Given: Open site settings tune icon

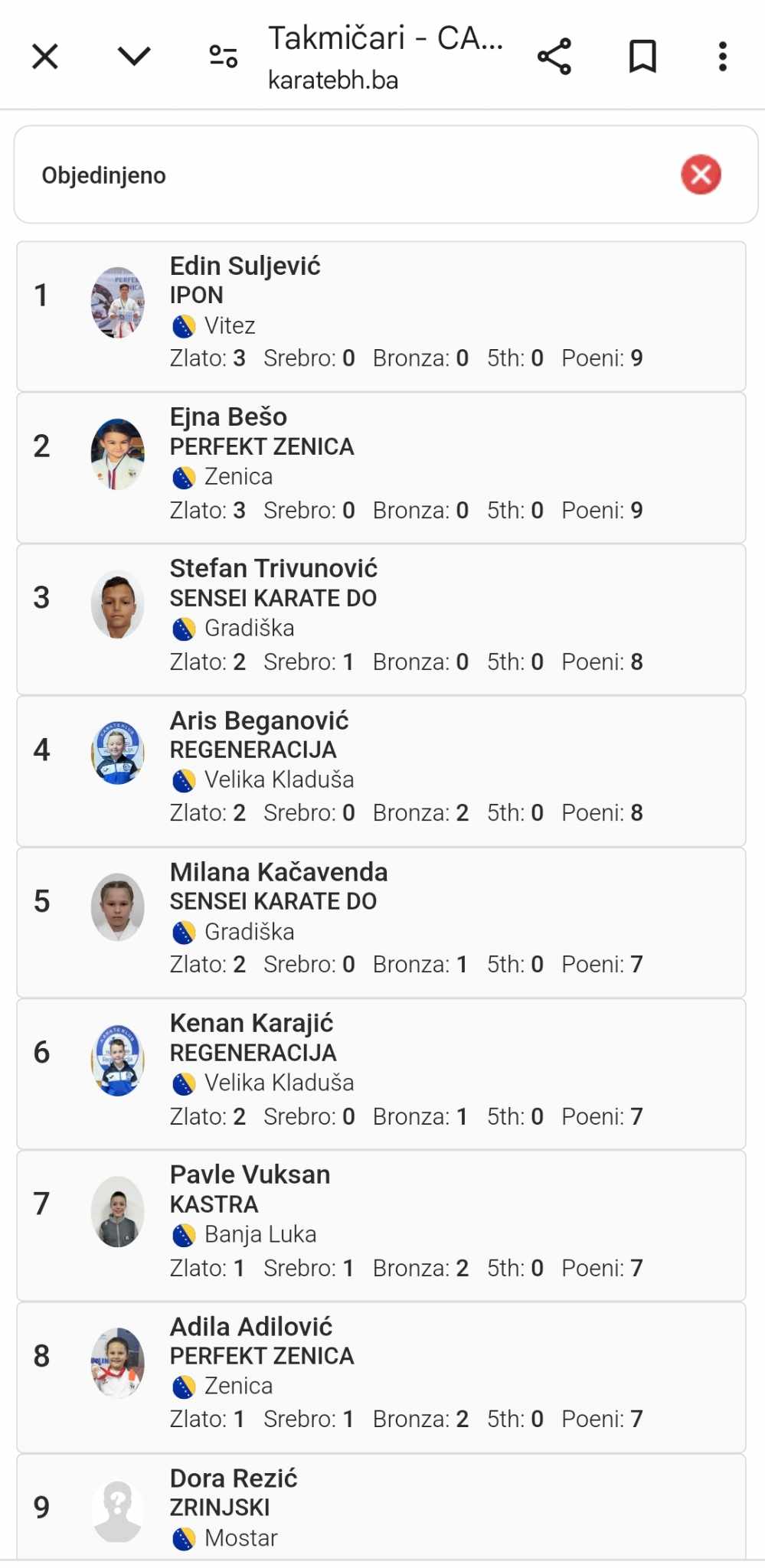Looking at the screenshot, I should [224, 57].
